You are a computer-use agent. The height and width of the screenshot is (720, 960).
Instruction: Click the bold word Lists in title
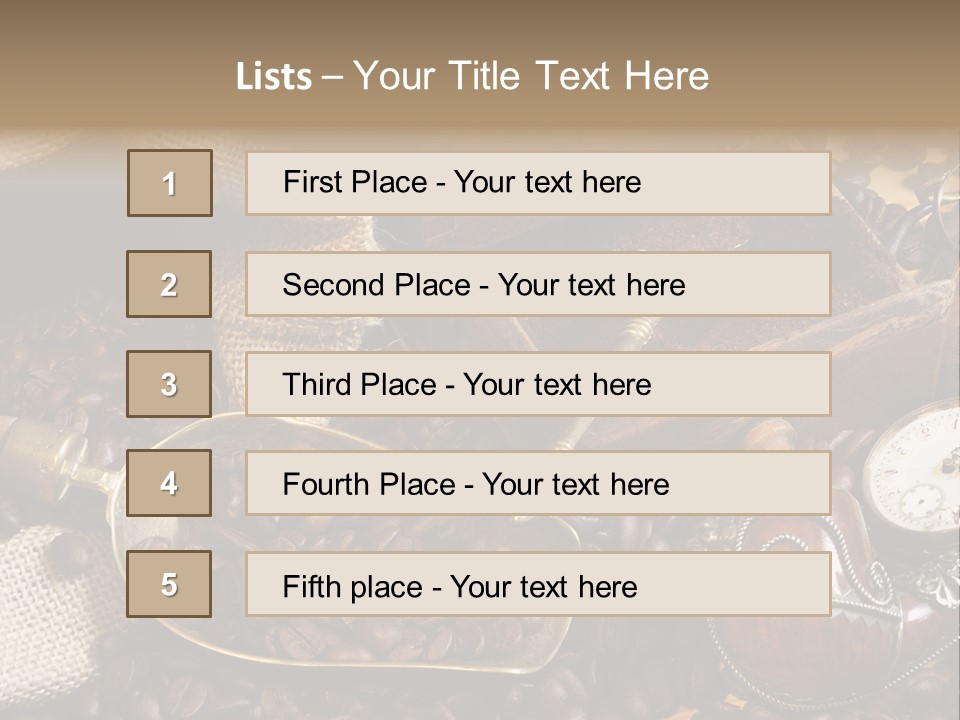[x=274, y=76]
